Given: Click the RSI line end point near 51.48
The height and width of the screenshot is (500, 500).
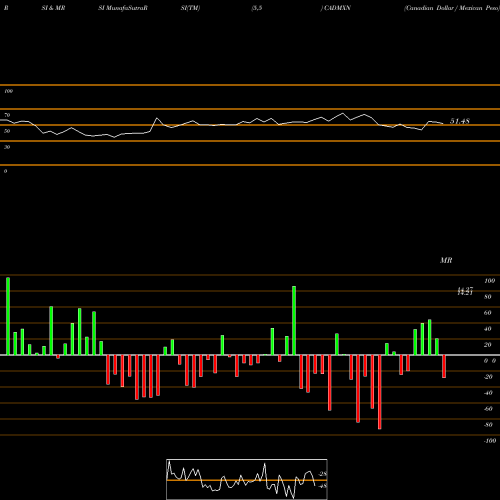Looking at the screenshot, I should click(443, 124).
